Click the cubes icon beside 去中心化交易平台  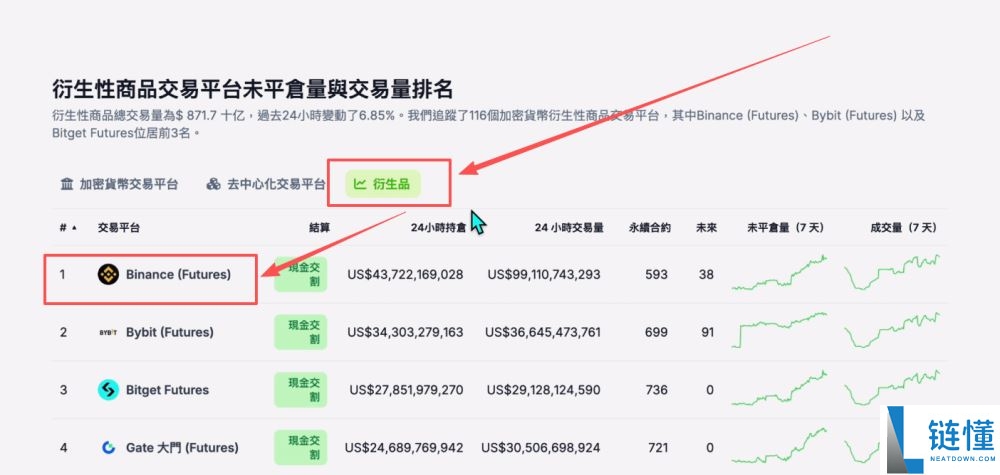pyautogui.click(x=214, y=184)
